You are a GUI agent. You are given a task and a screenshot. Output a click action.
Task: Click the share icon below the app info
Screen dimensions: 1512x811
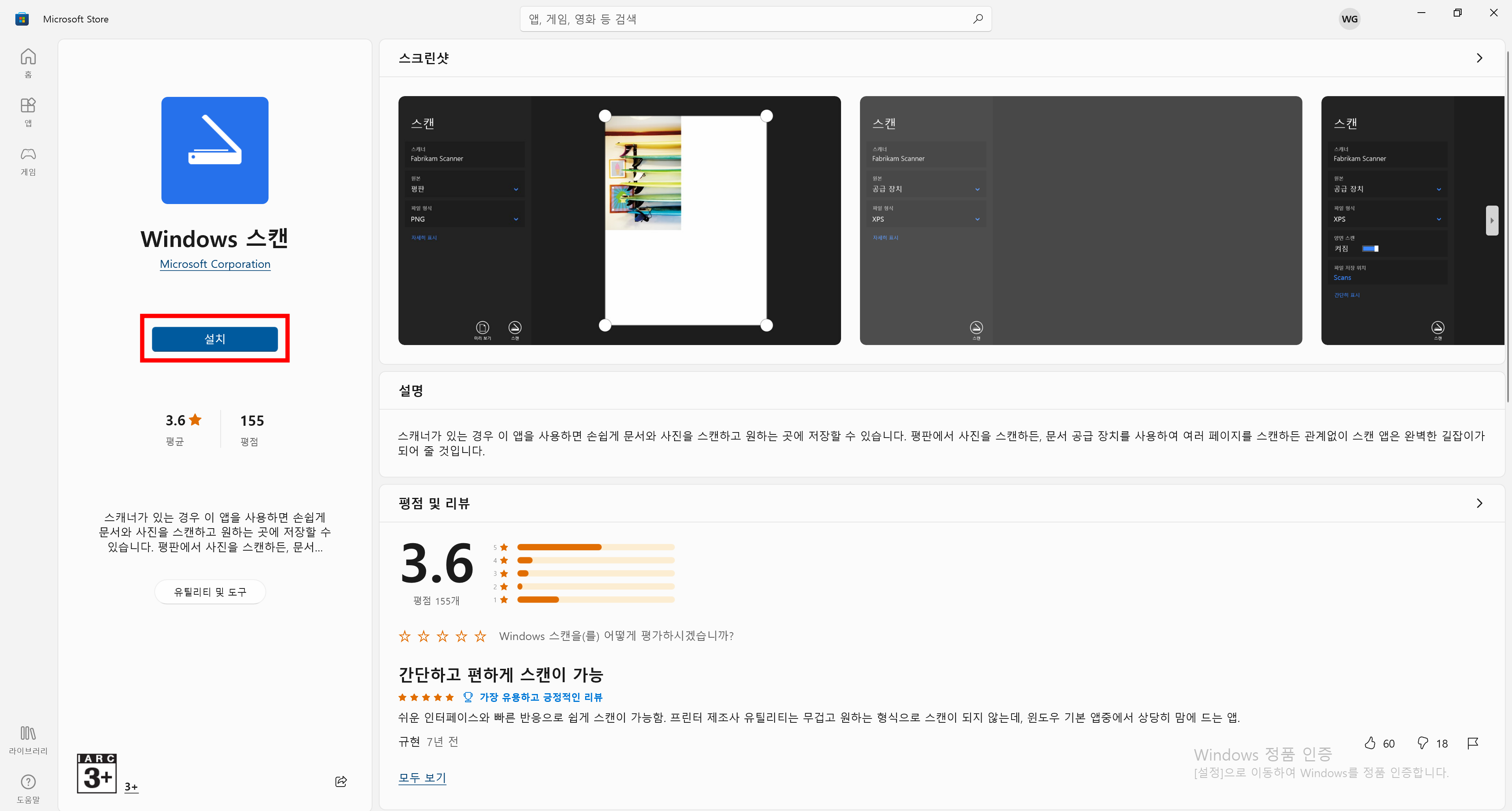341,781
